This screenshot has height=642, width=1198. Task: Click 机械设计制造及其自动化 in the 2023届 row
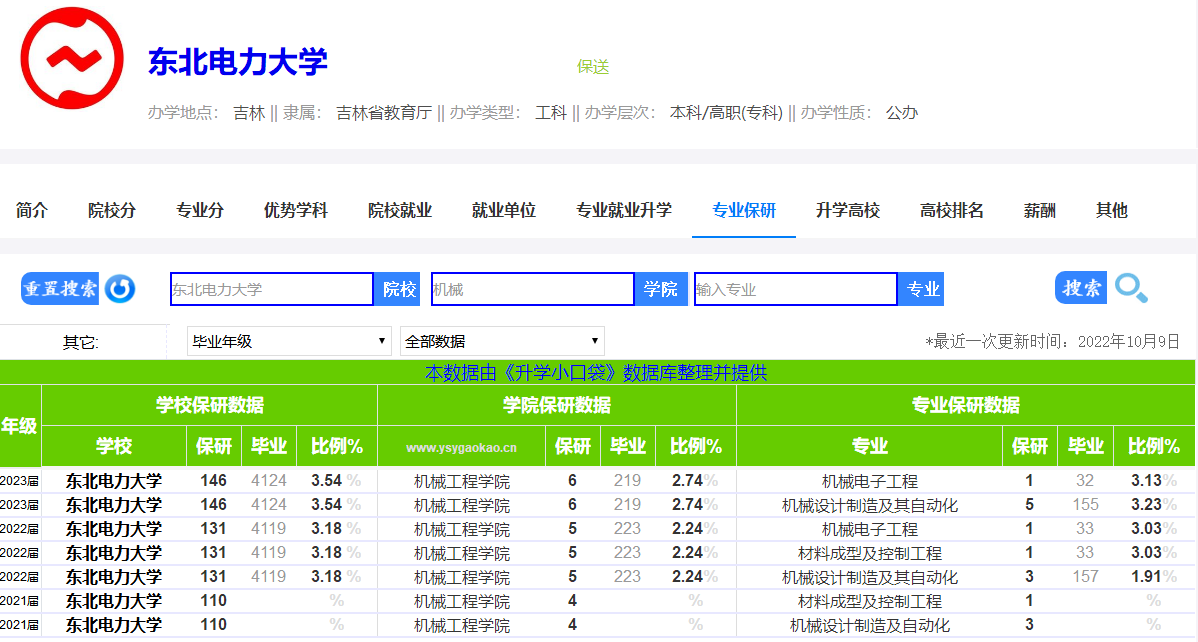click(869, 505)
